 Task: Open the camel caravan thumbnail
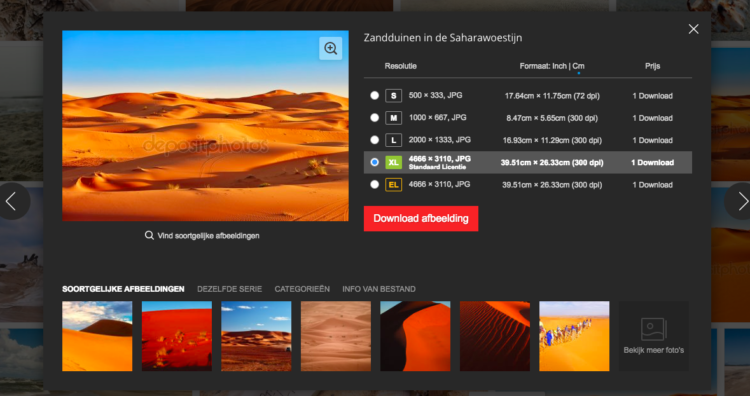[x=574, y=336]
